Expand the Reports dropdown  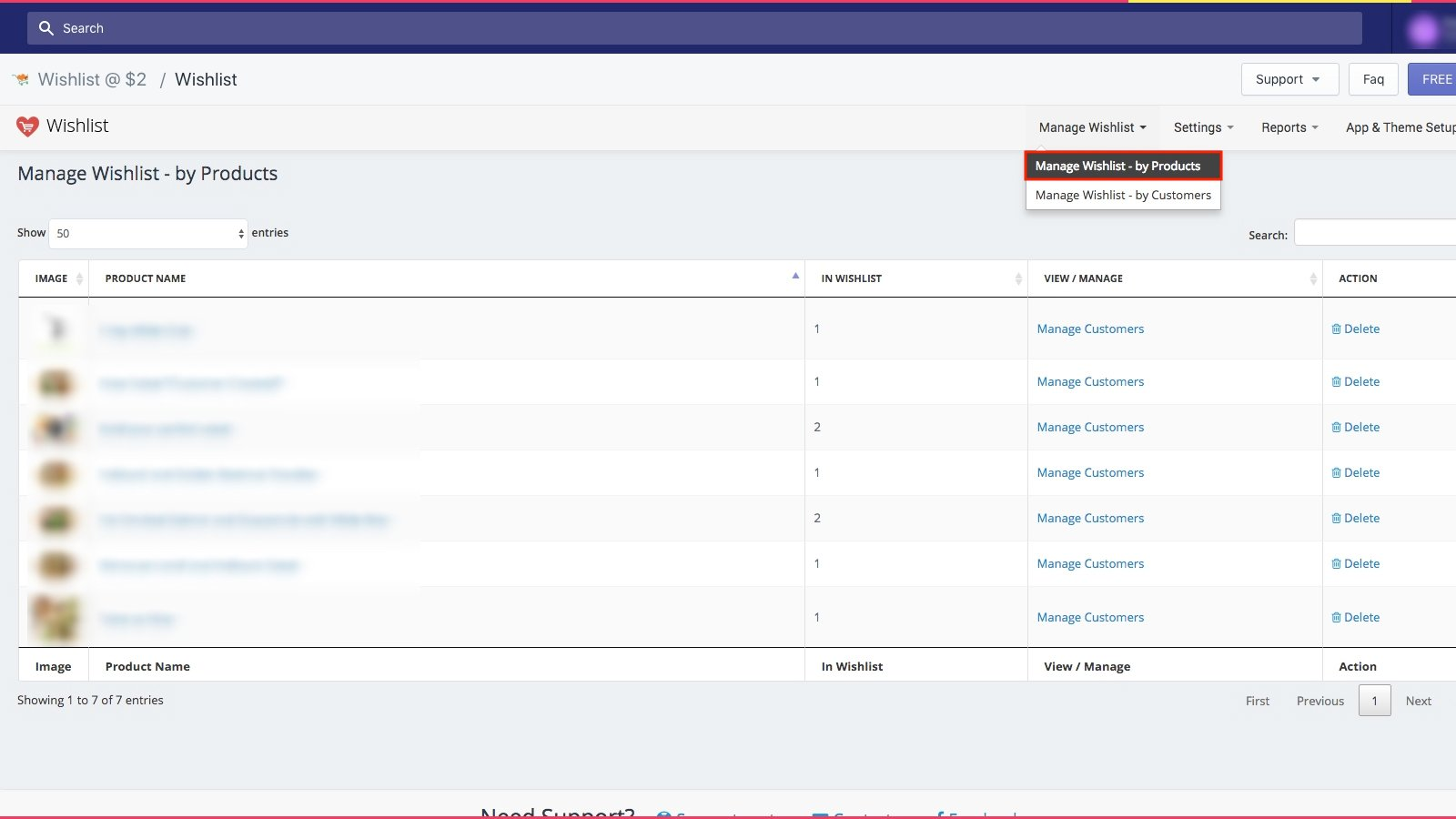(x=1289, y=127)
